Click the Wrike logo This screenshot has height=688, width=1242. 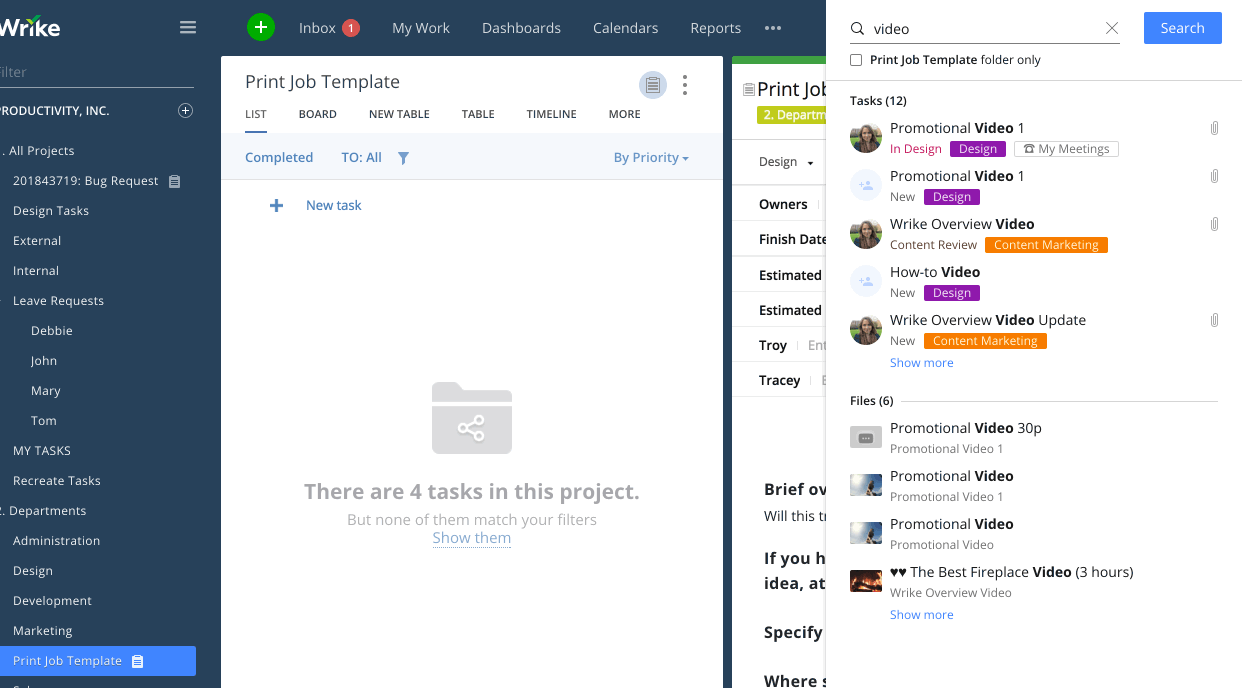[x=30, y=27]
